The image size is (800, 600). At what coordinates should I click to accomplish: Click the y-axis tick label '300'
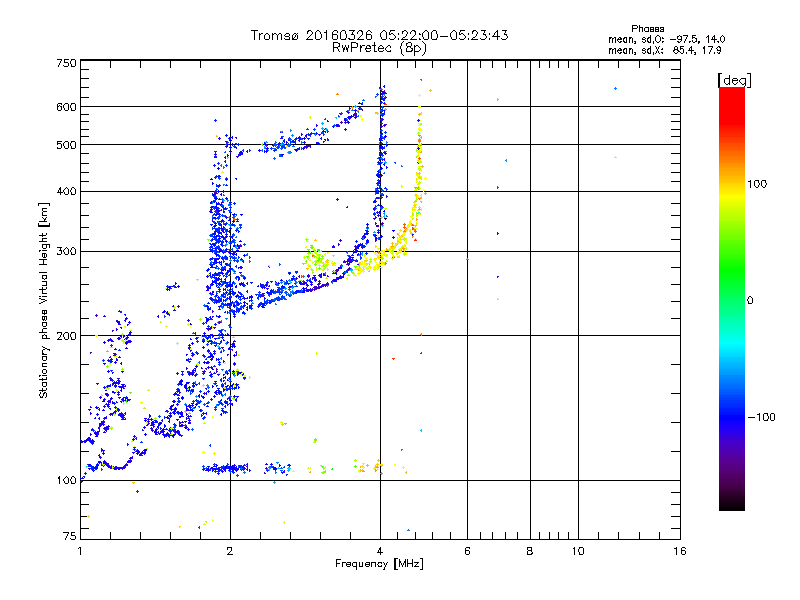click(66, 251)
